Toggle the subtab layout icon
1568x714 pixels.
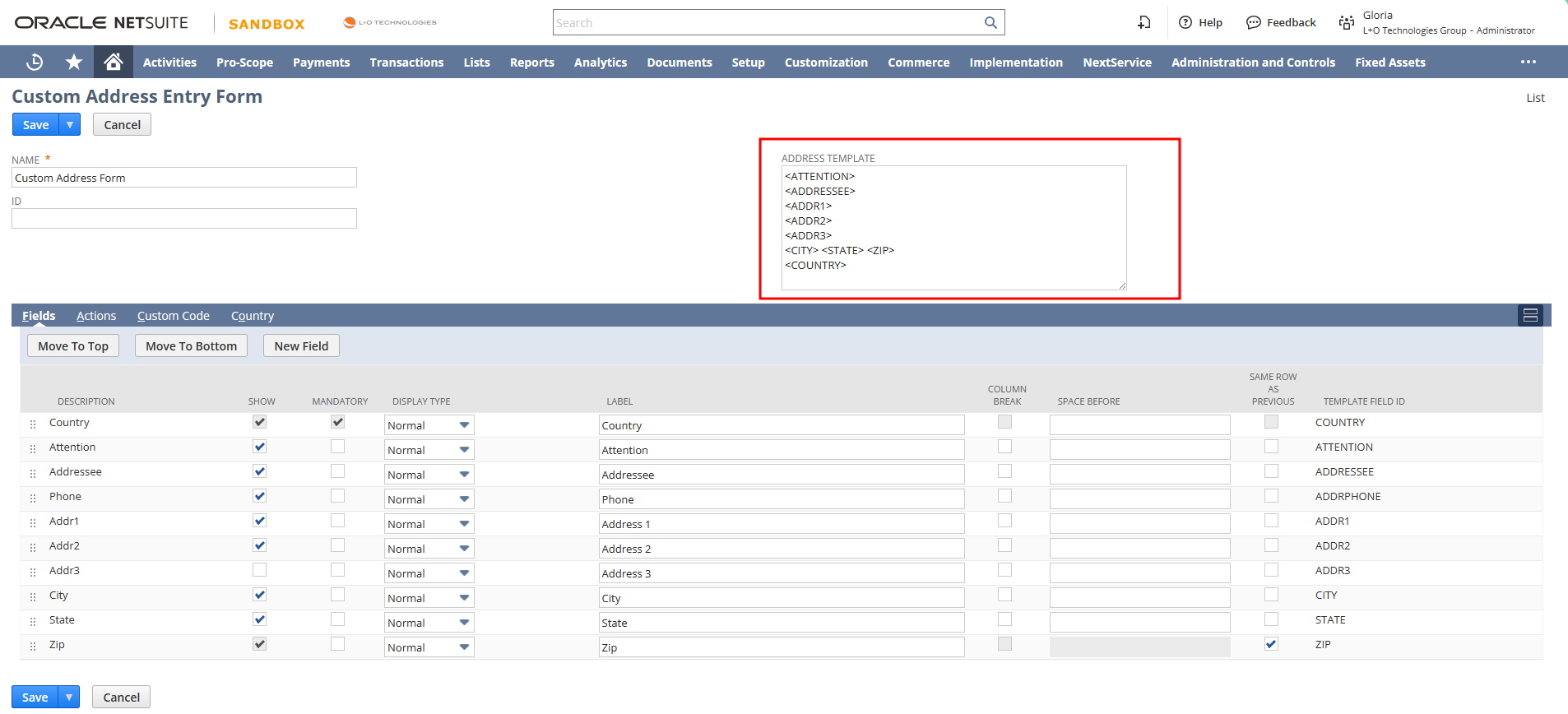pyautogui.click(x=1530, y=316)
